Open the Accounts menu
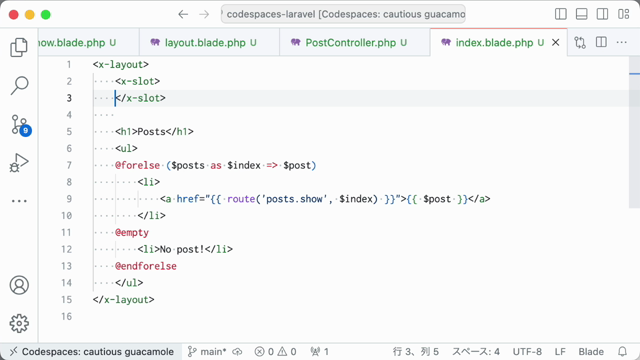This screenshot has height=360, width=640. click(x=19, y=285)
